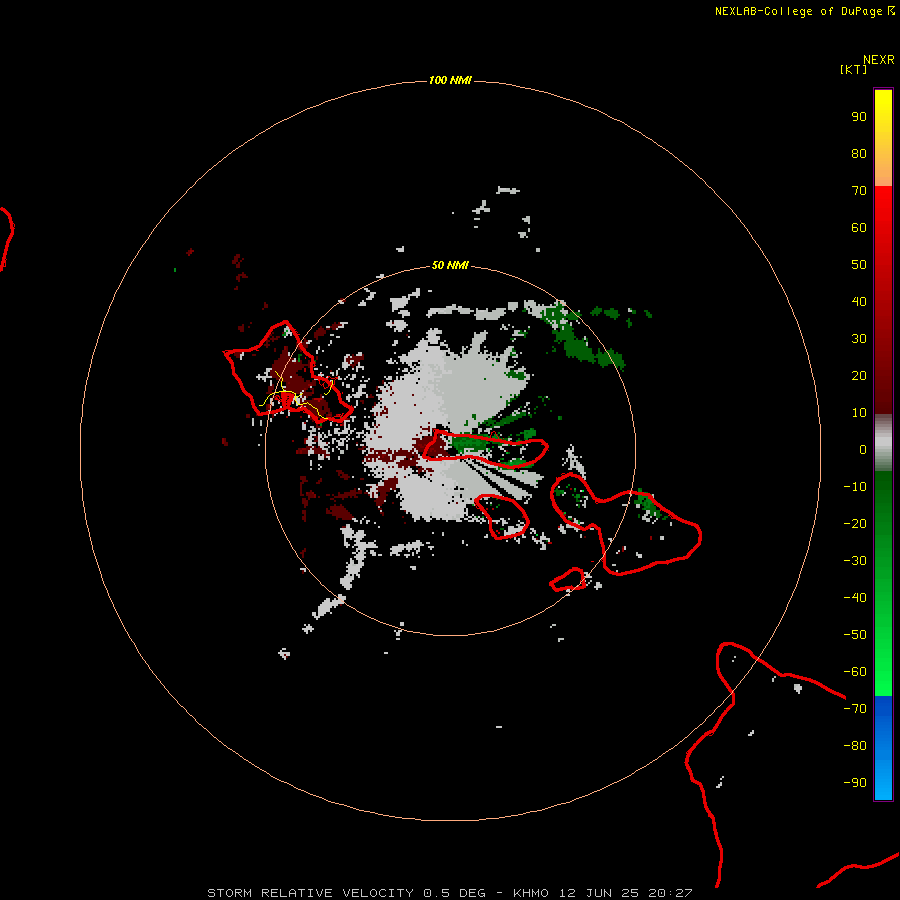Click the 70 value on the velocity scale
The height and width of the screenshot is (900, 900).
click(859, 191)
